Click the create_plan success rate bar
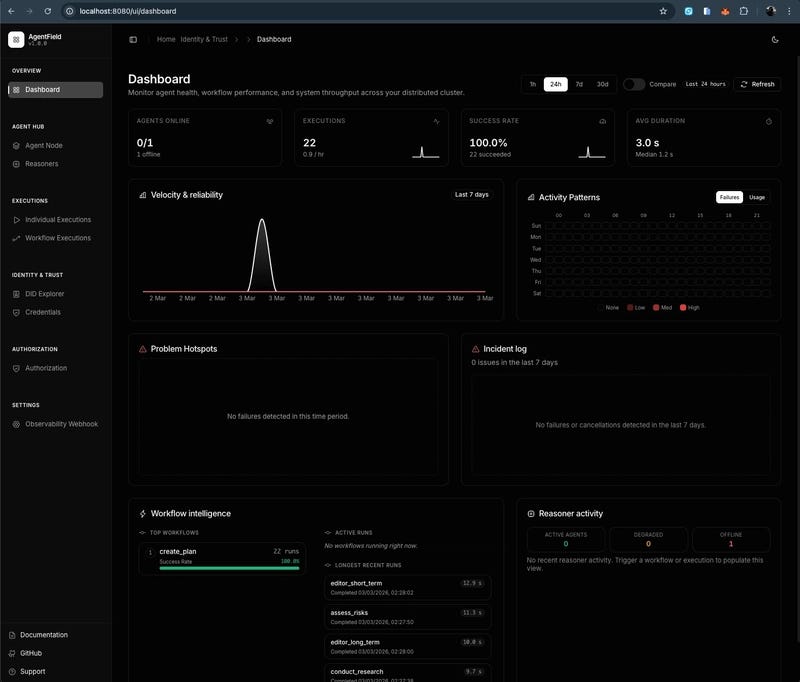Viewport: 800px width, 682px height. [230, 568]
